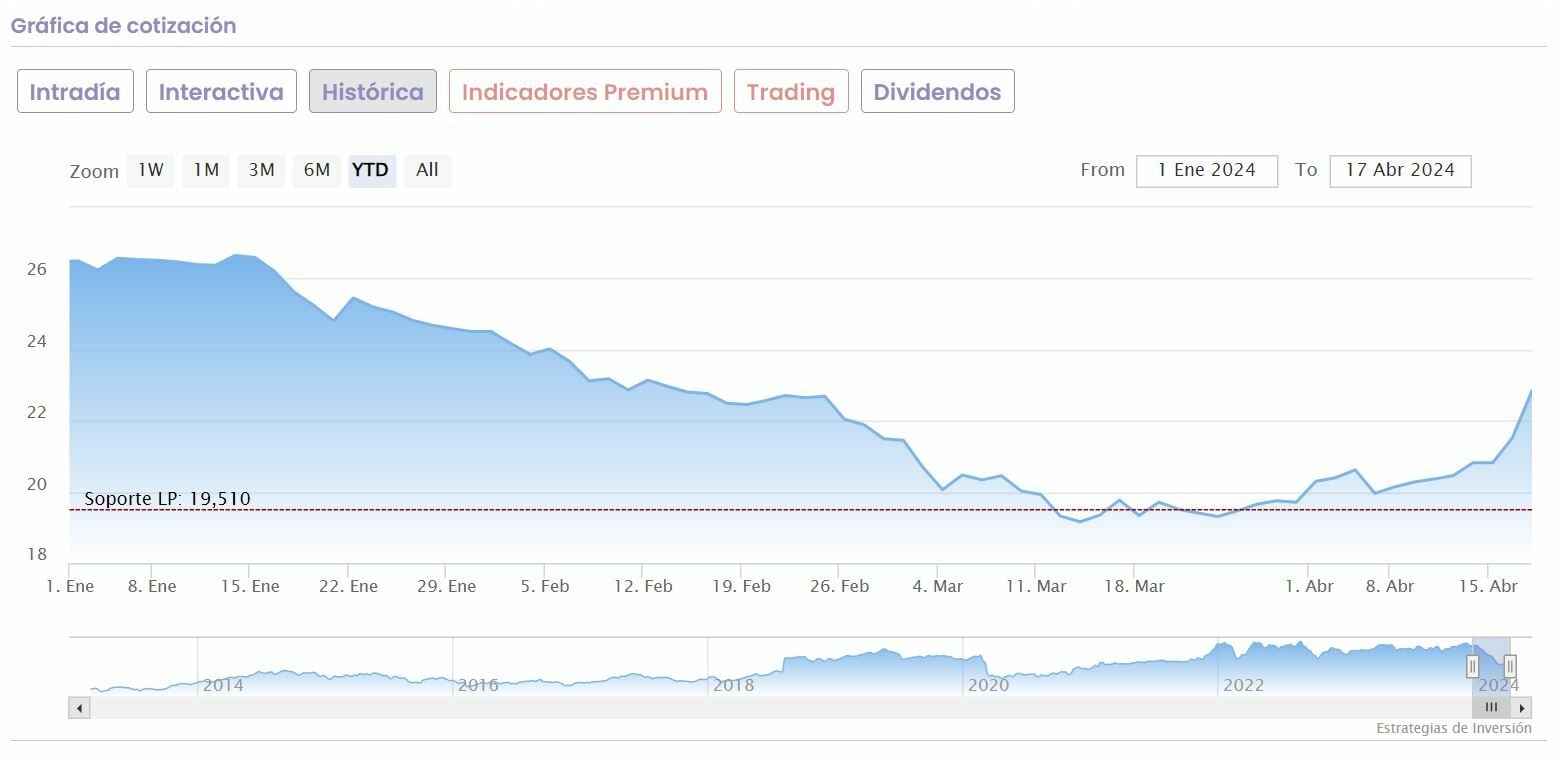
Task: Open Estrategias de Inversión credits link
Action: 1453,729
